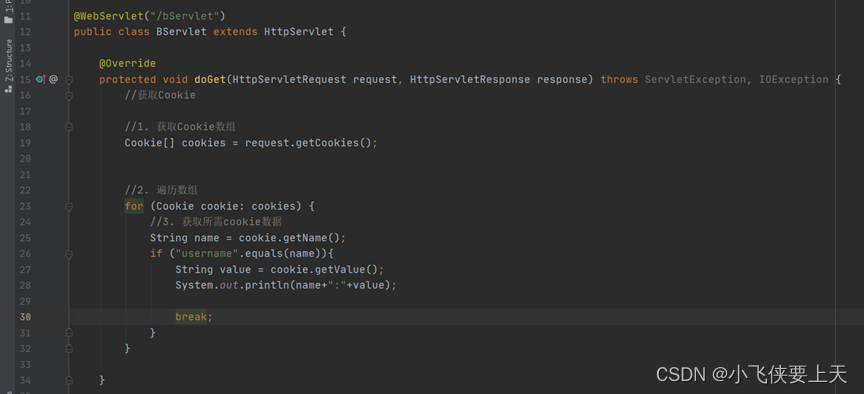Click the HttpServletRequest parameter type
Screen dimensions: 864x394
[289, 79]
